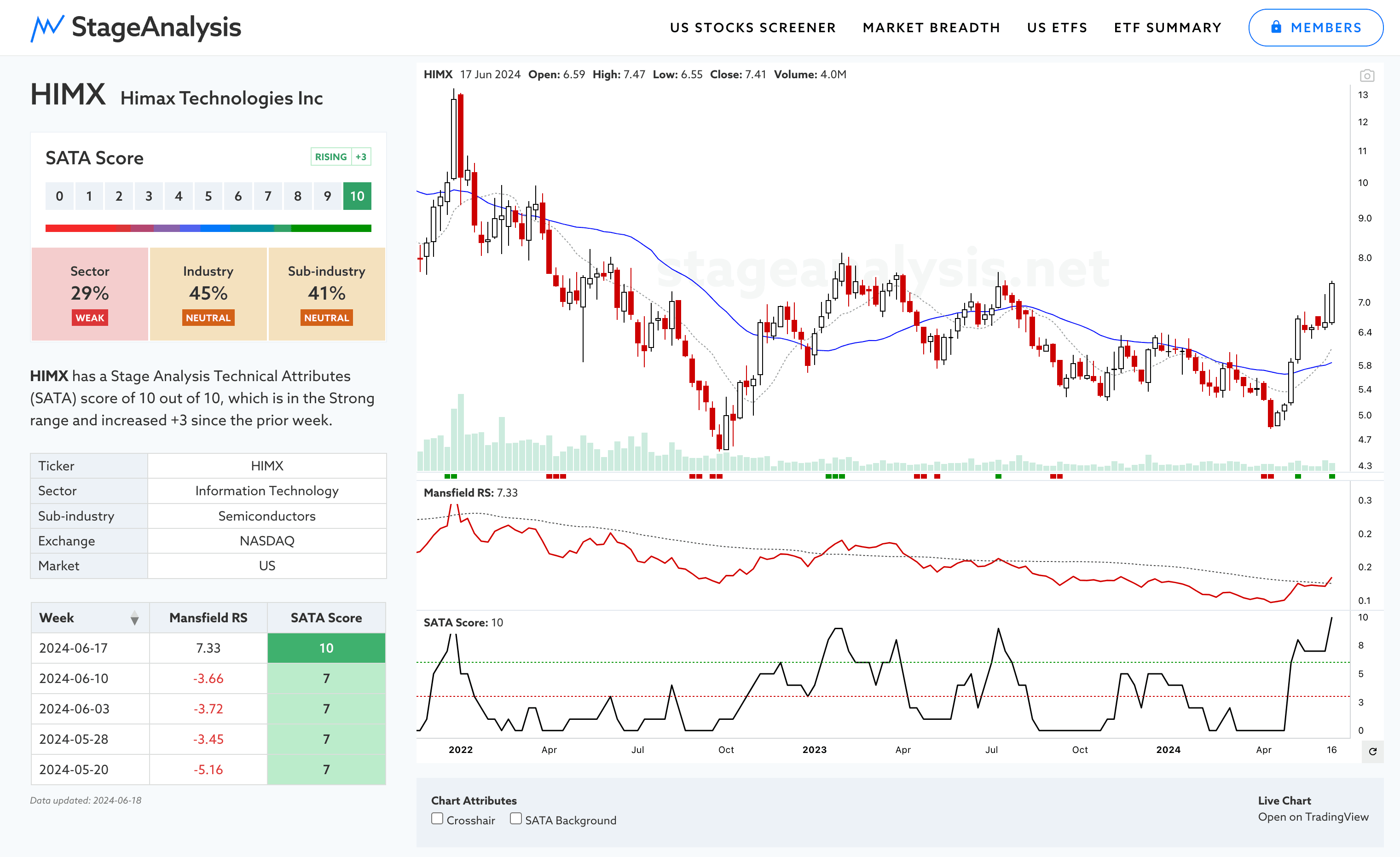Click the RISING +3 badge
The height and width of the screenshot is (857, 1400).
[341, 157]
